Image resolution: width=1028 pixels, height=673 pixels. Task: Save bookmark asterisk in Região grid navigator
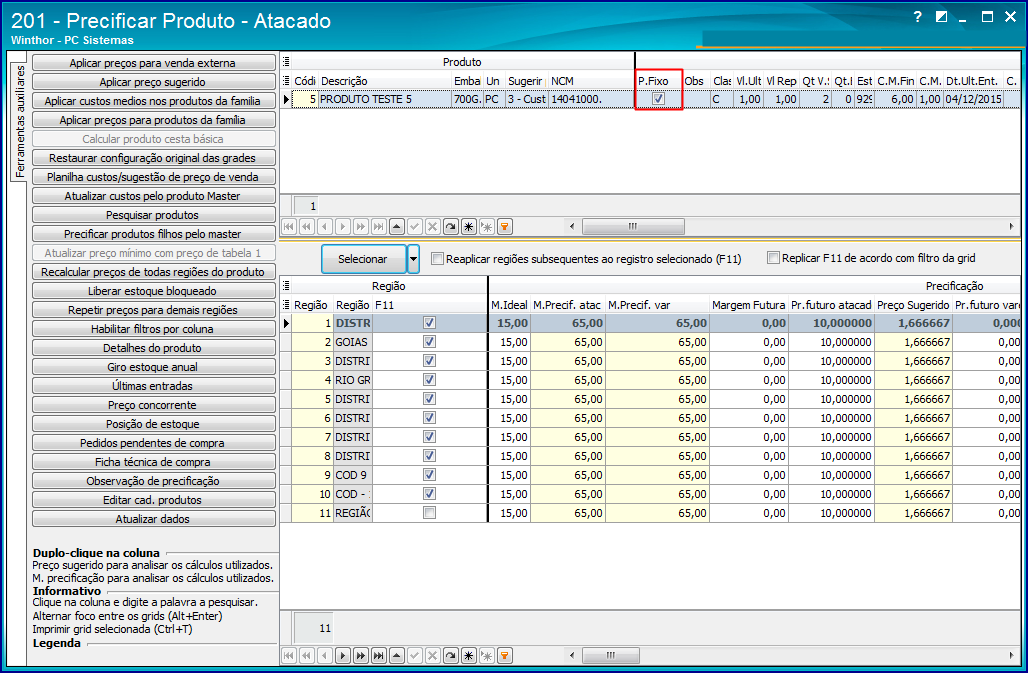coord(469,655)
